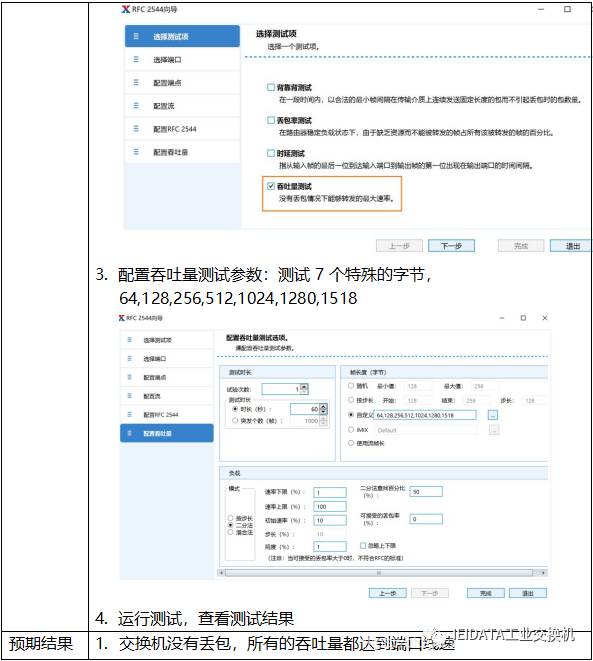593x661 pixels.
Task: Increase the 试验次数 spinner value
Action: tap(304, 386)
